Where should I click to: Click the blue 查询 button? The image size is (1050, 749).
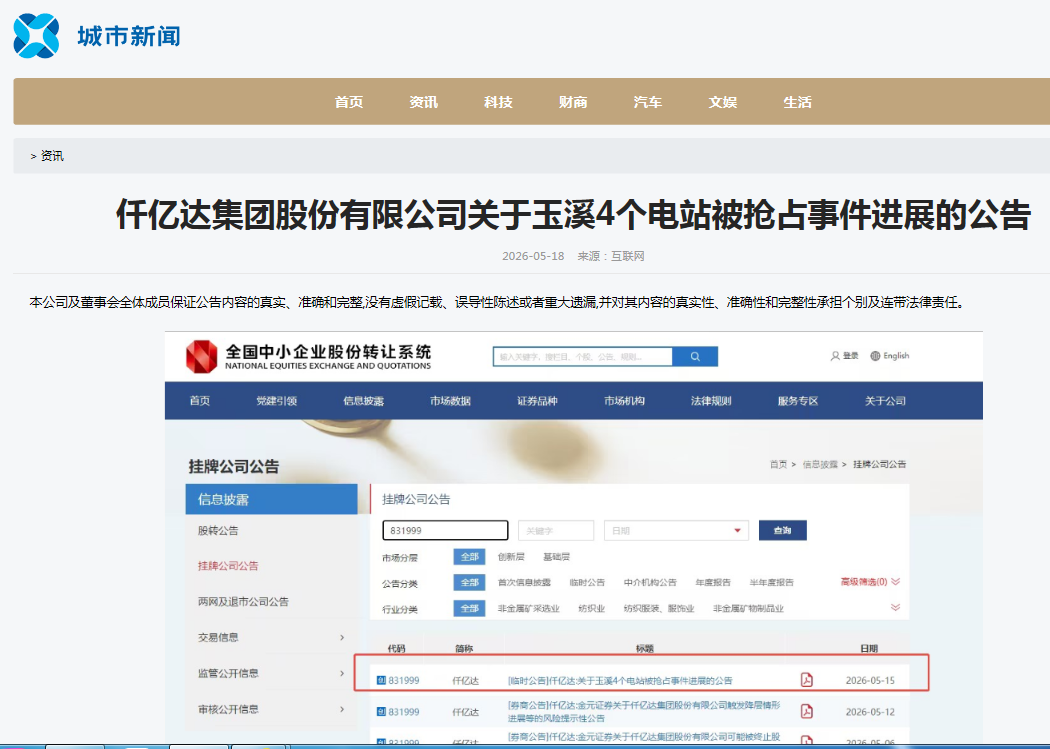pyautogui.click(x=782, y=530)
